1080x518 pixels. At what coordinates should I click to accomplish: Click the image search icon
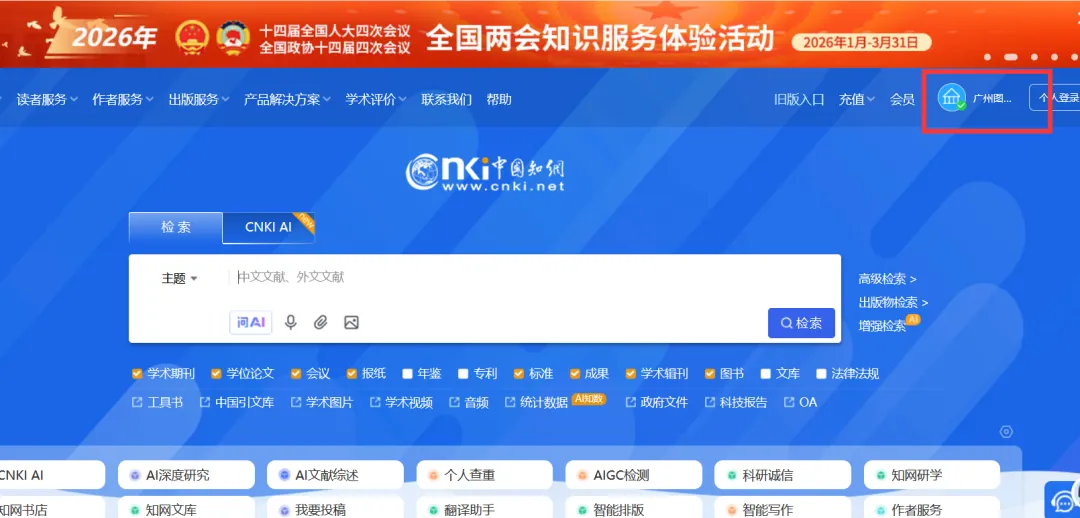351,322
